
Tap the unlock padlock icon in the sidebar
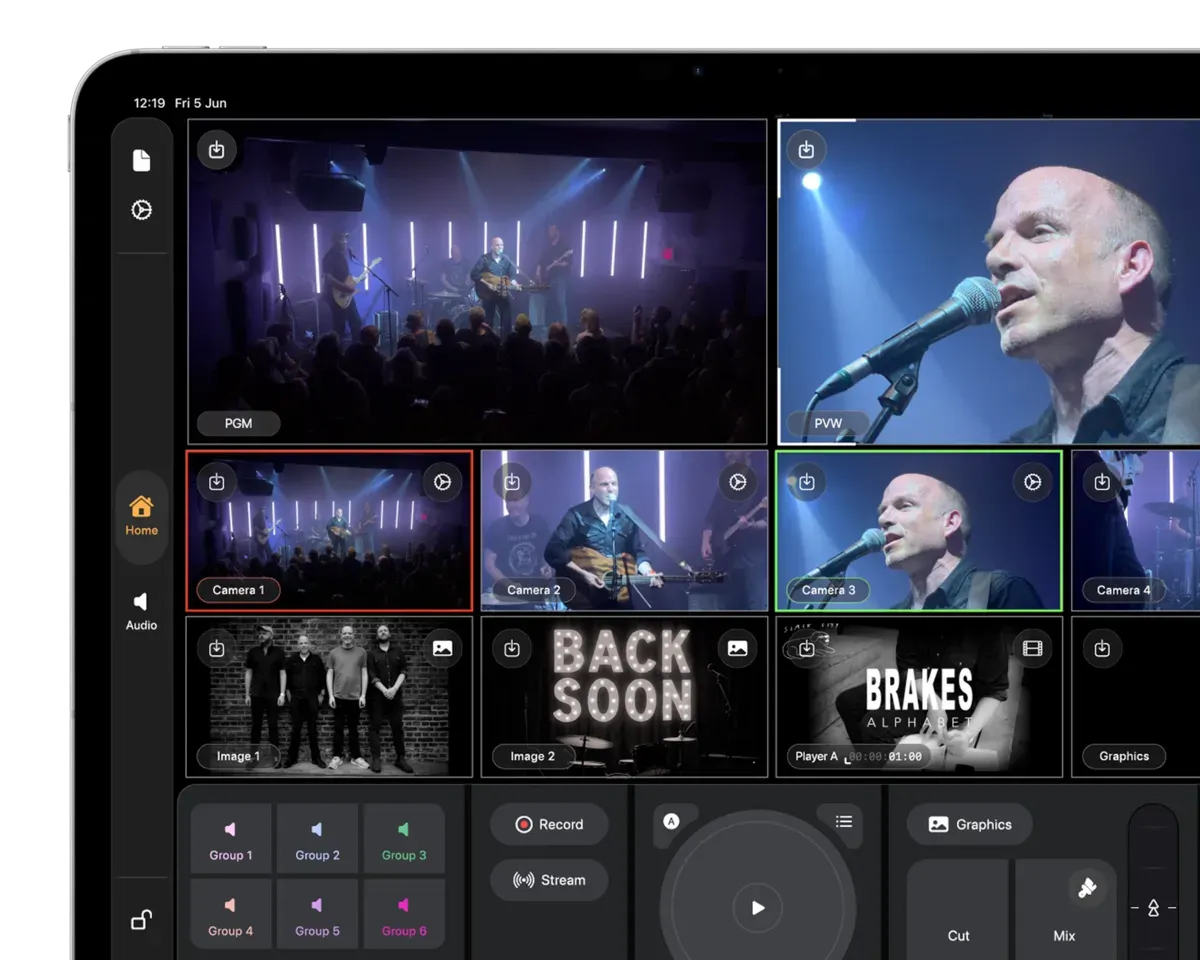pos(142,920)
